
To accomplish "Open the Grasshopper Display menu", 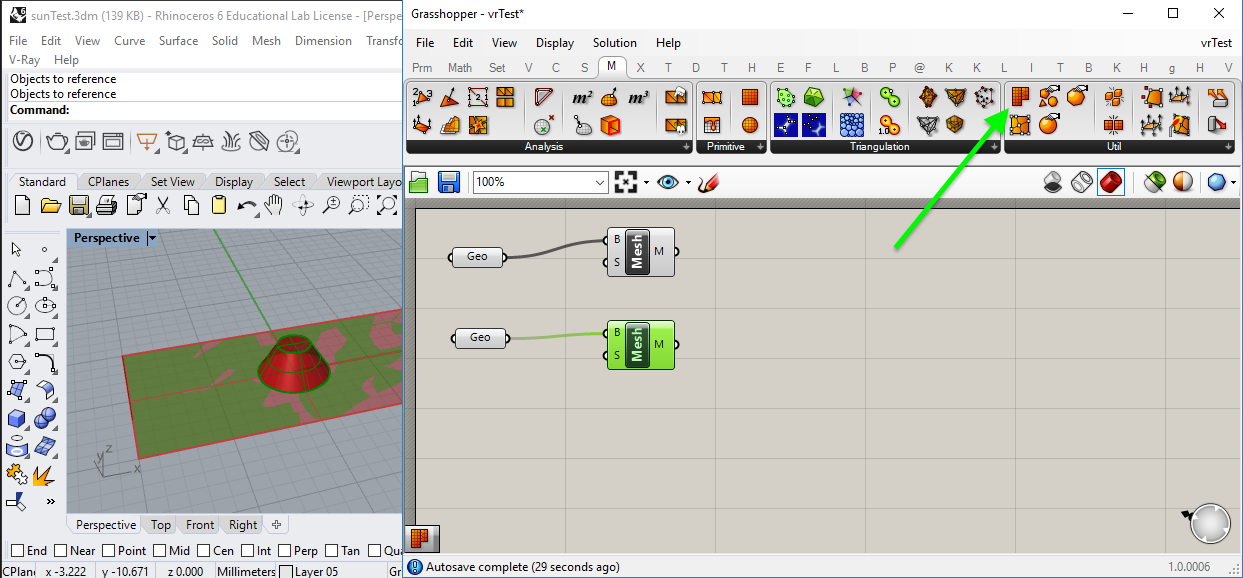I will point(555,43).
